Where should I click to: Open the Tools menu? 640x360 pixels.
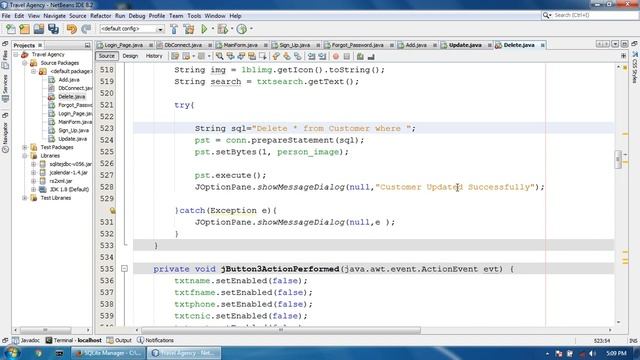[x=194, y=16]
